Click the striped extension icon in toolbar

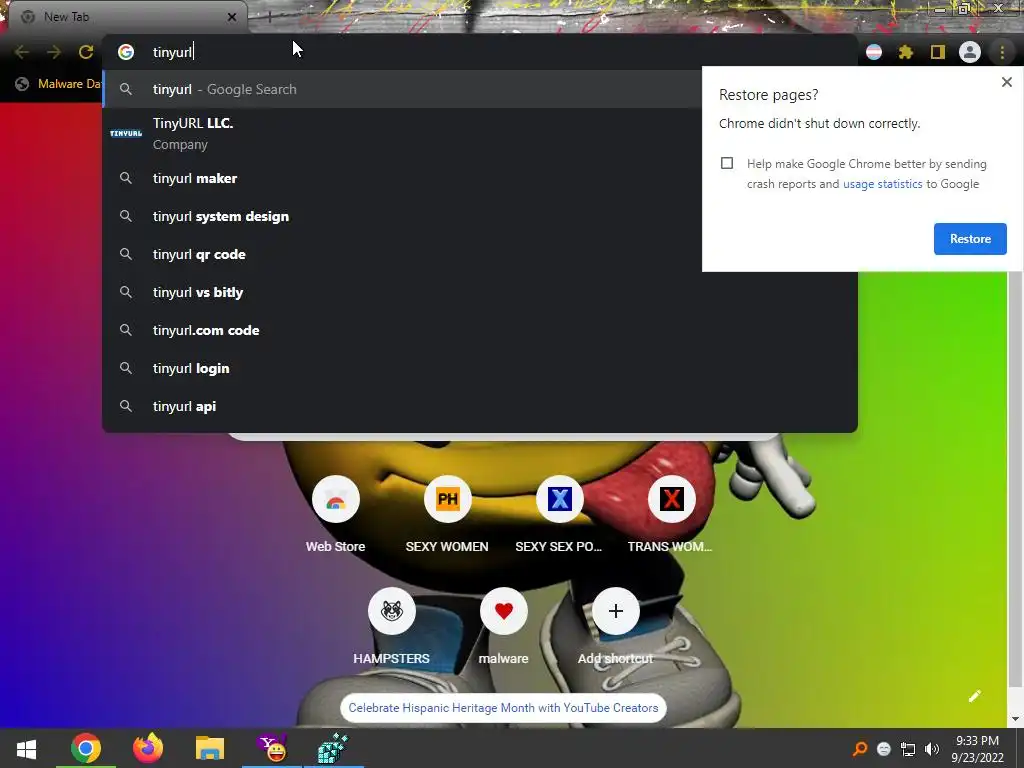pos(874,52)
